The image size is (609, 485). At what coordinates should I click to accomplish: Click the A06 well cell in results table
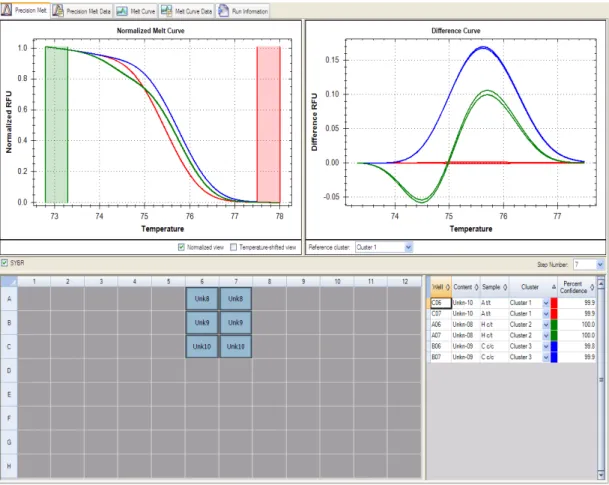tap(441, 325)
